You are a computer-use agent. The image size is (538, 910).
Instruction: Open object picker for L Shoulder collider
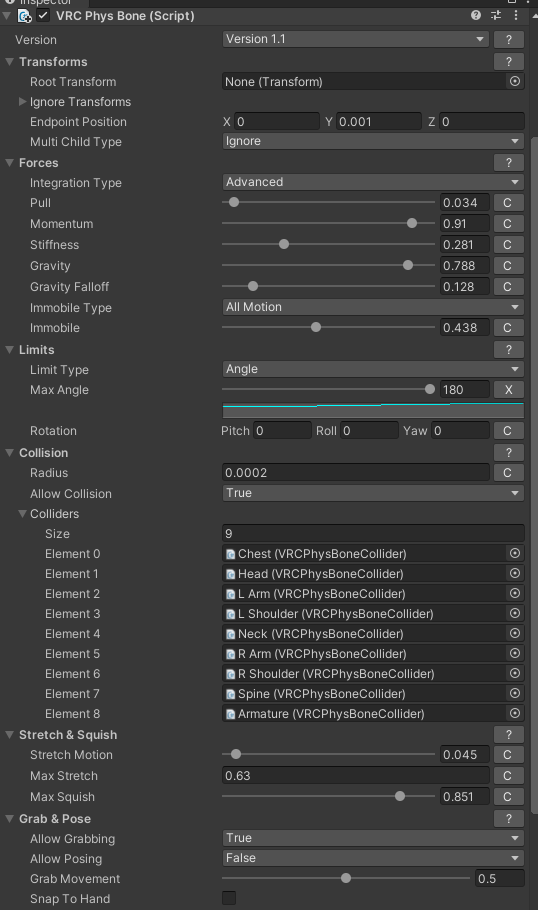[x=515, y=613]
